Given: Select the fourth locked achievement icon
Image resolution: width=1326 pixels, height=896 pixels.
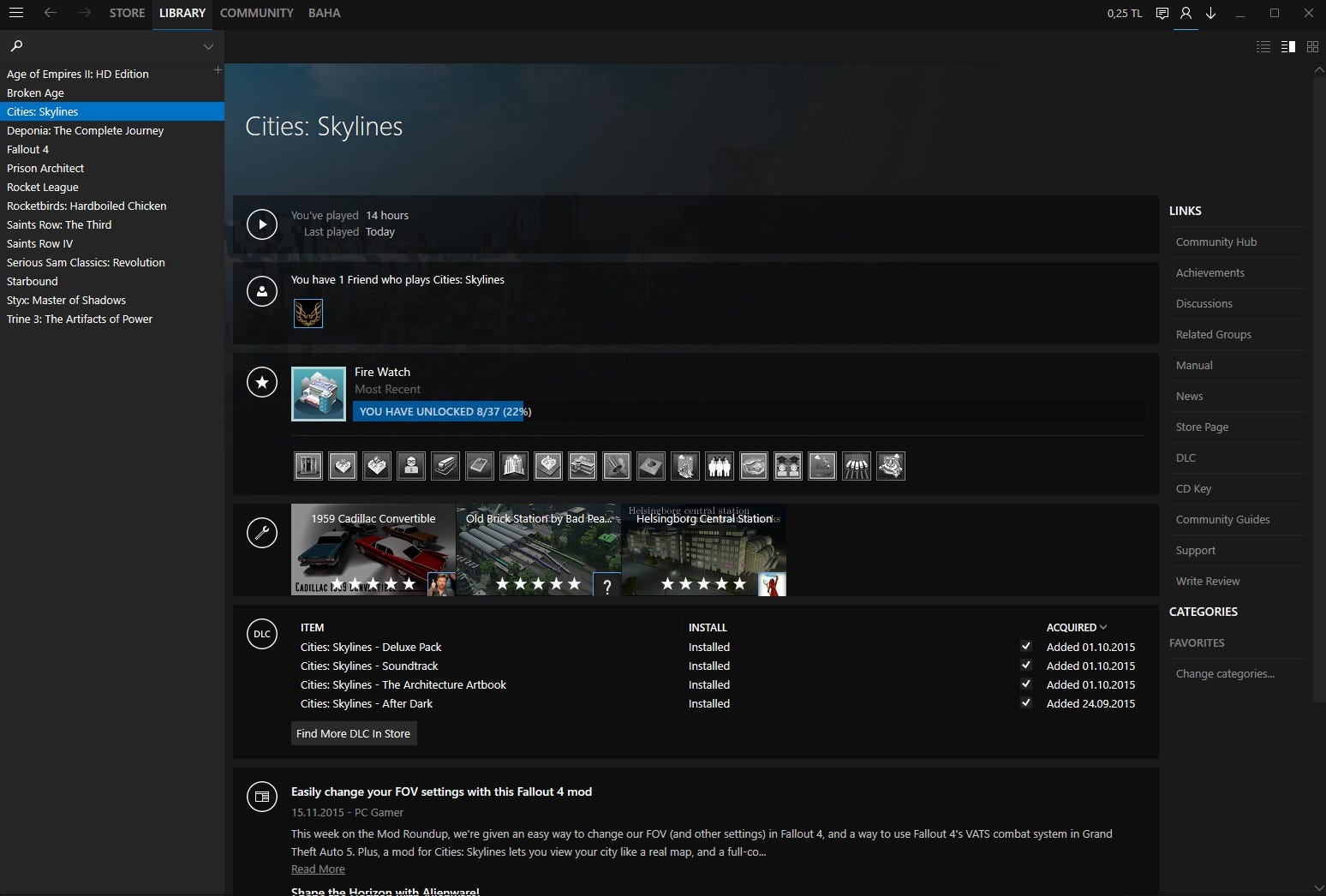Looking at the screenshot, I should (x=411, y=466).
